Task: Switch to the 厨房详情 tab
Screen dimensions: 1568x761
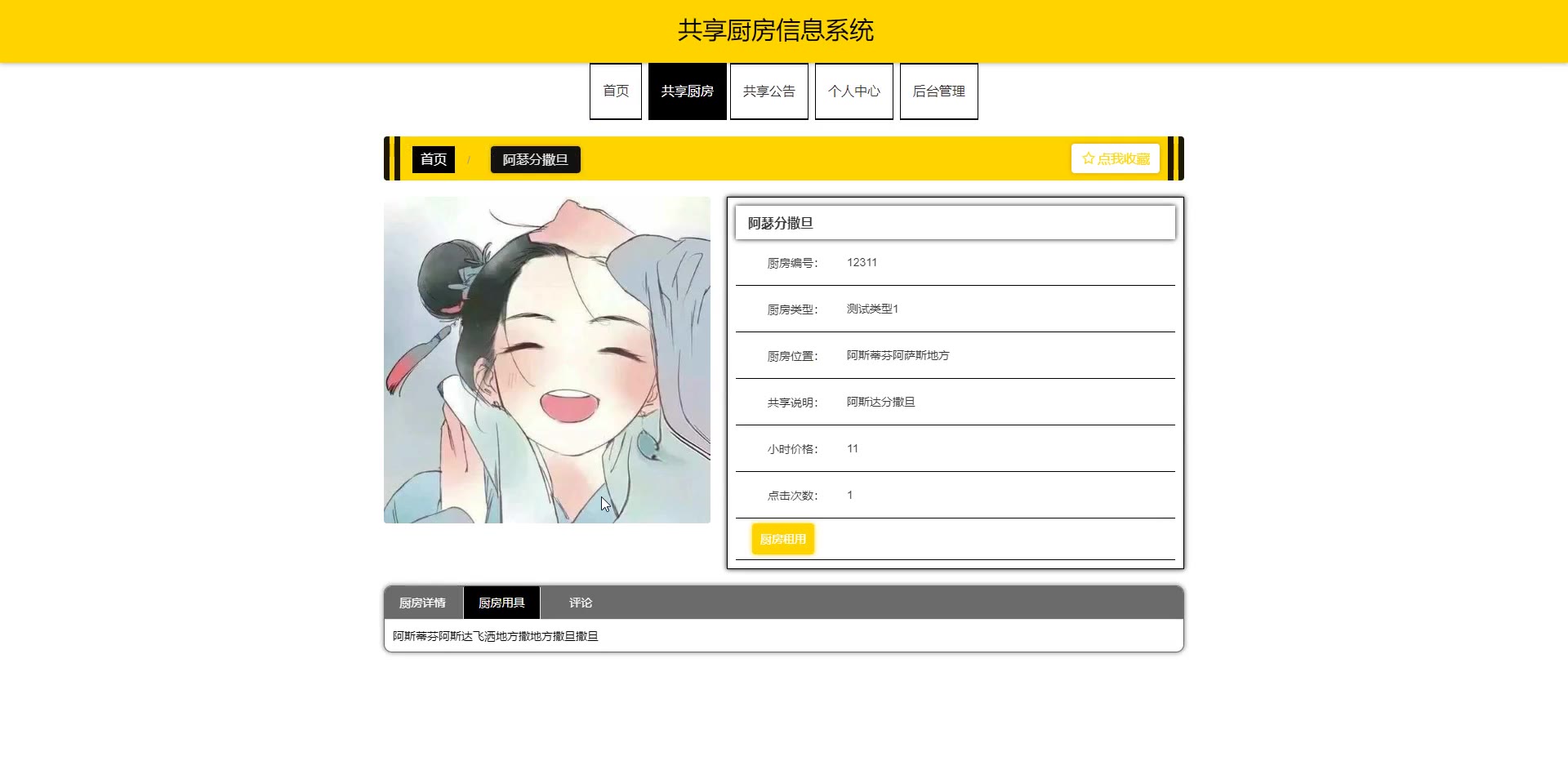Action: pos(423,603)
